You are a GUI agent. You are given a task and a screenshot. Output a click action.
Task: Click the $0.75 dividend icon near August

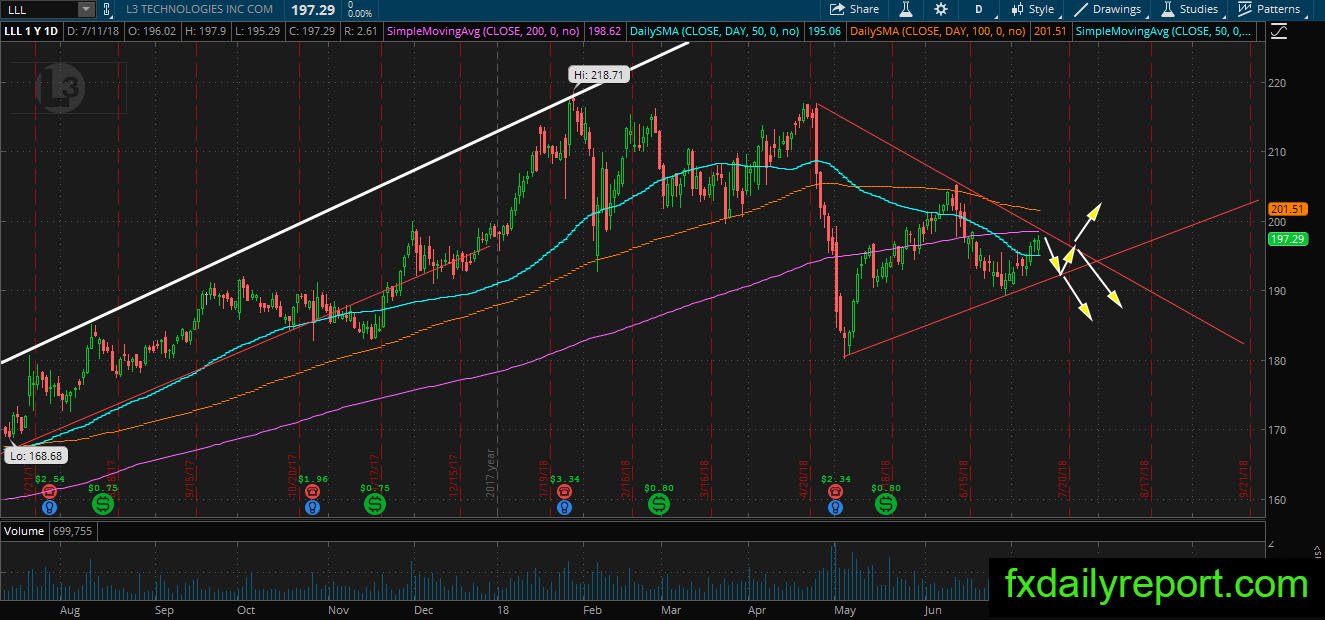coord(102,505)
